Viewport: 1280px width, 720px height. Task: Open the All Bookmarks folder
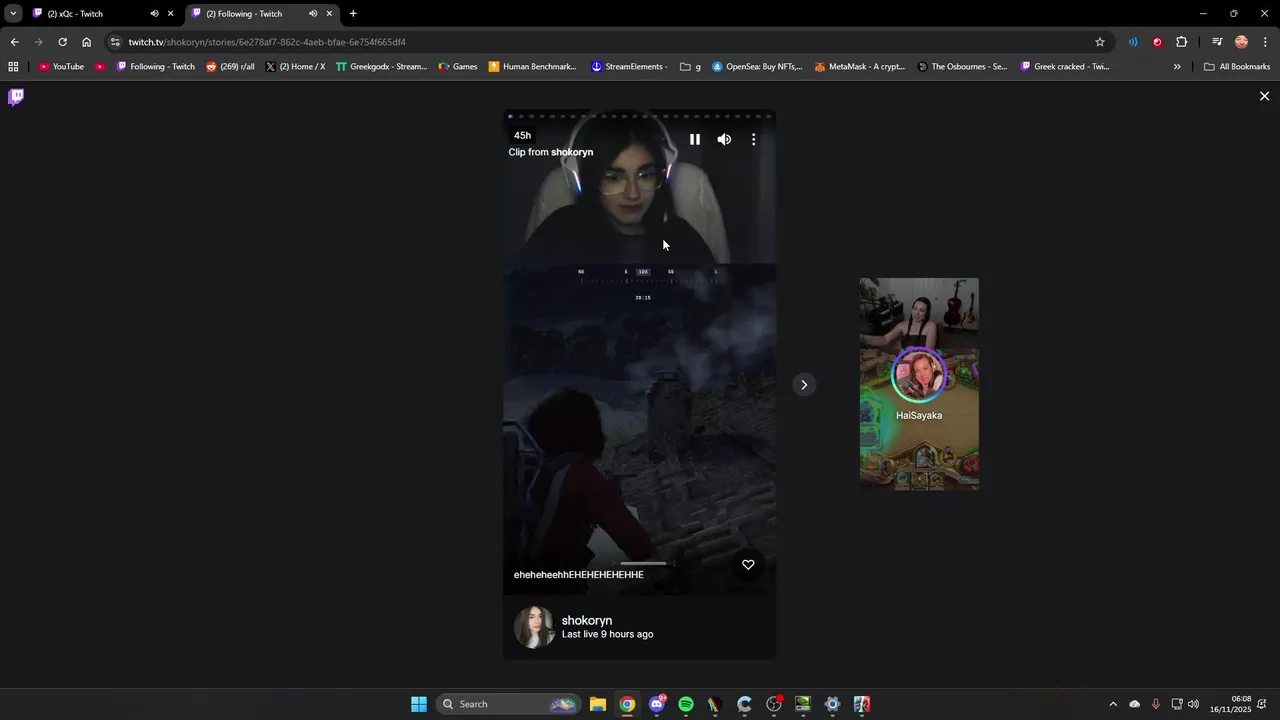1237,67
